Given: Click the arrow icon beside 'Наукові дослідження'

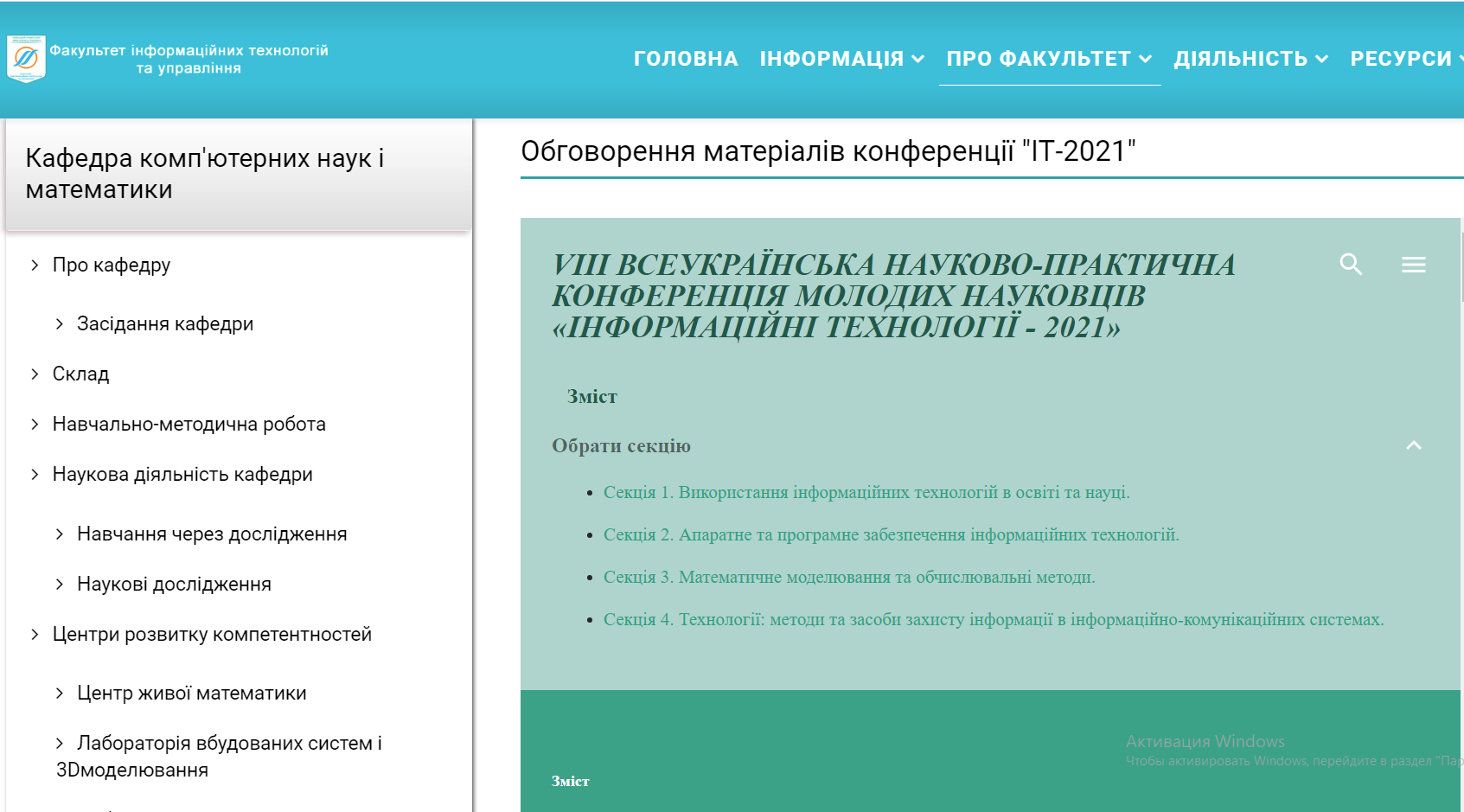Looking at the screenshot, I should [58, 584].
